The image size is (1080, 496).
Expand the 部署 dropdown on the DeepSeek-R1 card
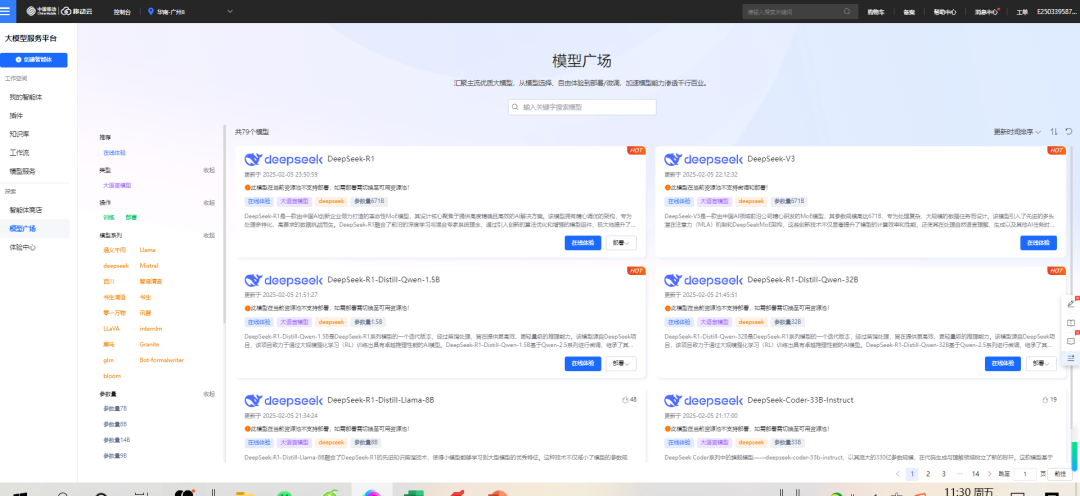tap(621, 242)
